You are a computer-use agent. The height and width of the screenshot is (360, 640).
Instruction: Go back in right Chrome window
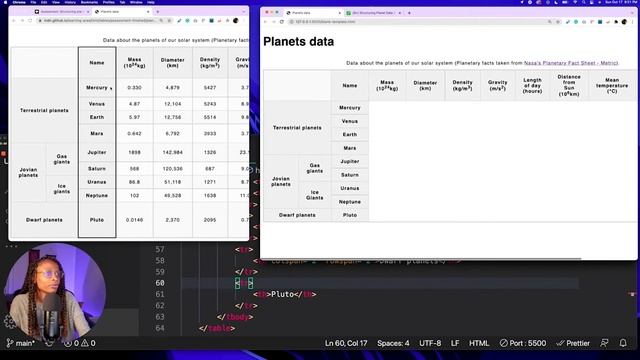pyautogui.click(x=266, y=22)
